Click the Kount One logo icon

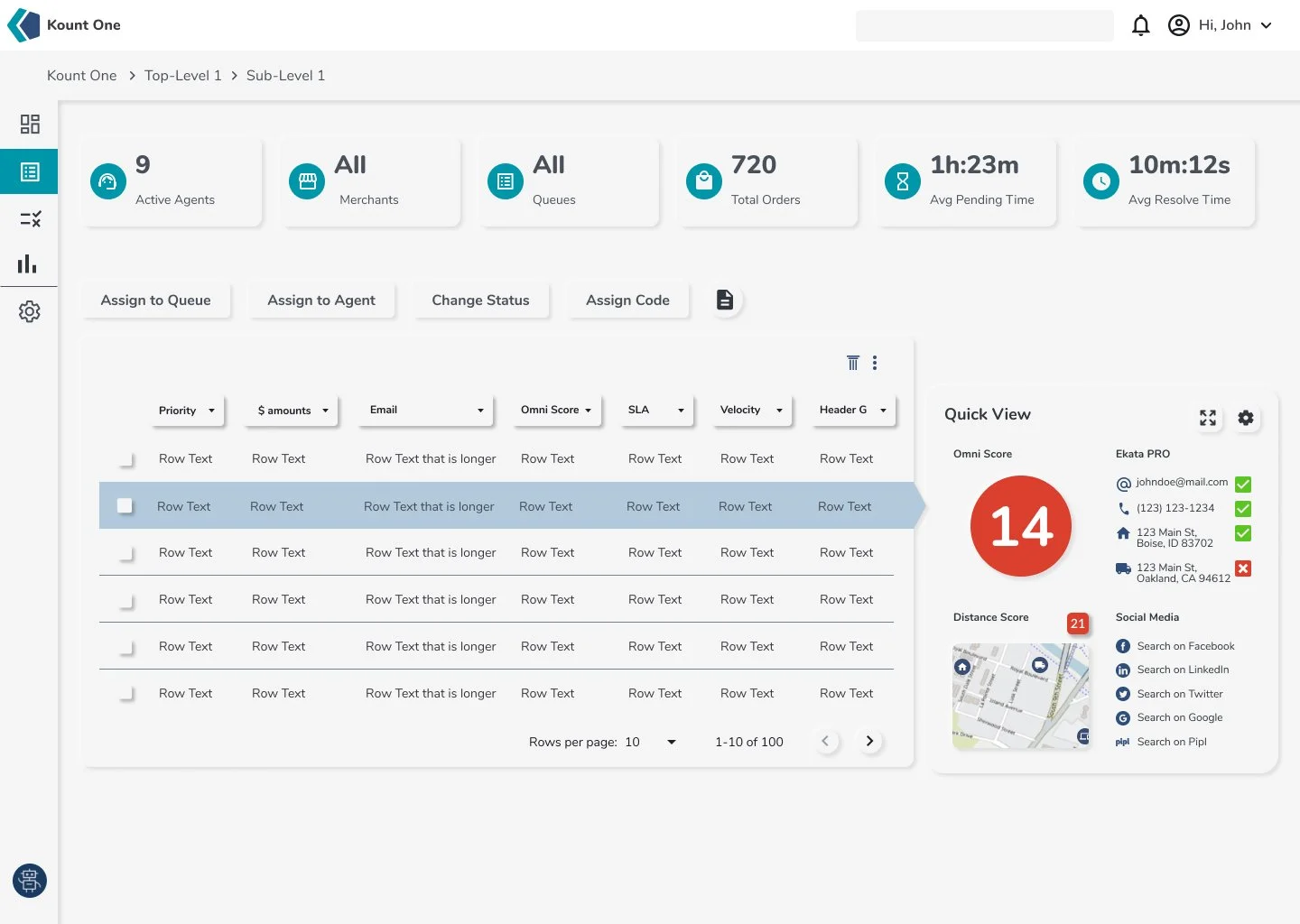point(23,25)
